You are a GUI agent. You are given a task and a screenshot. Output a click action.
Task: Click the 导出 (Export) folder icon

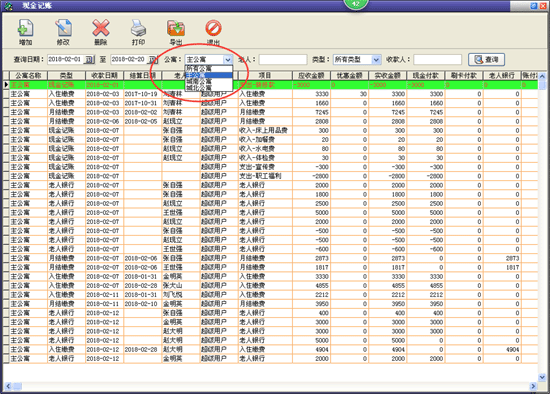176,28
